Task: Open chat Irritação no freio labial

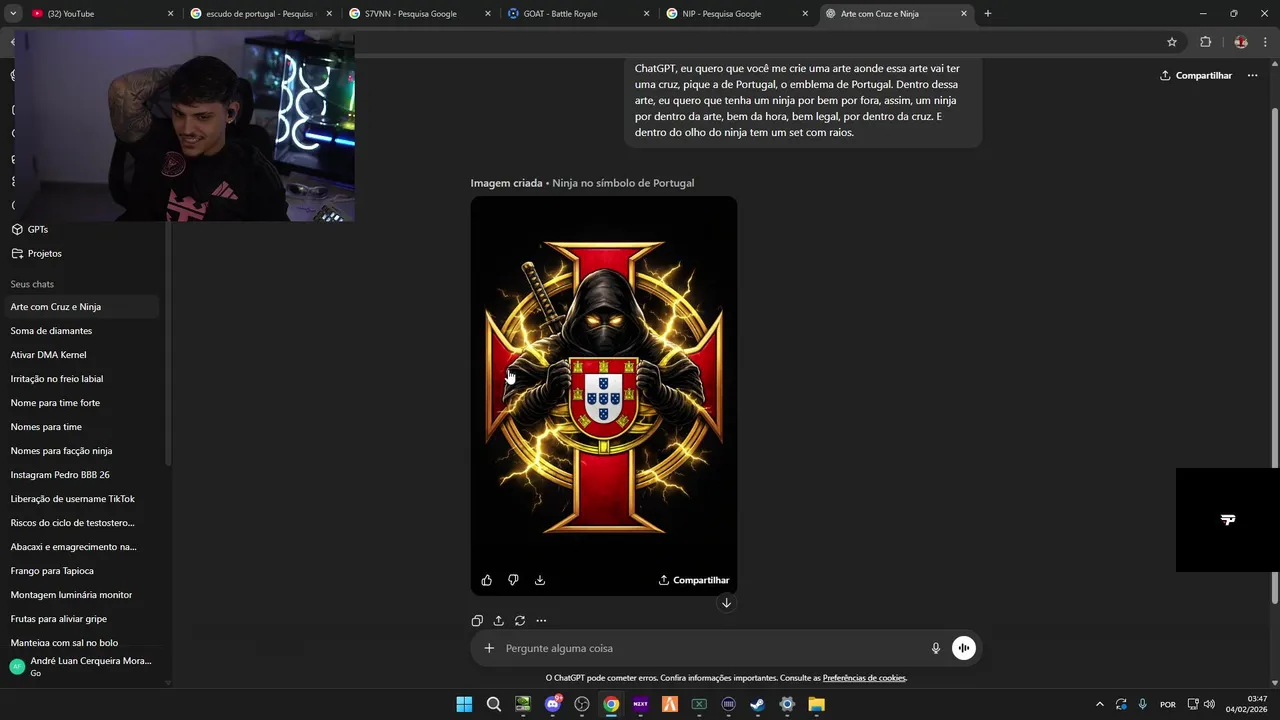Action: pyautogui.click(x=80, y=379)
